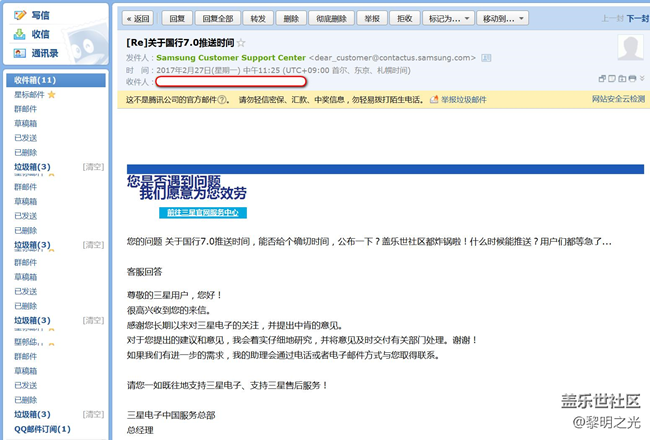This screenshot has height=440, width=650.
Task: Click 您是否遇到问题 banner heading
Action: (x=174, y=181)
